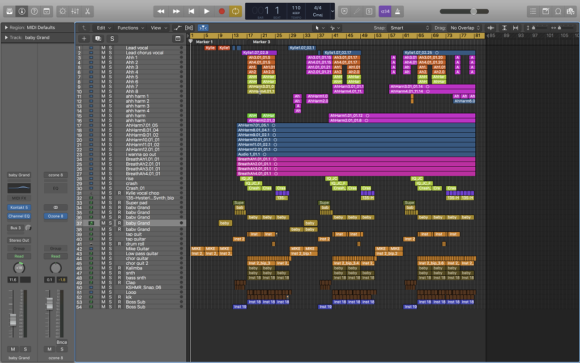Toggle the blue Catch Playhead button
580x363 pixels.
point(203,28)
